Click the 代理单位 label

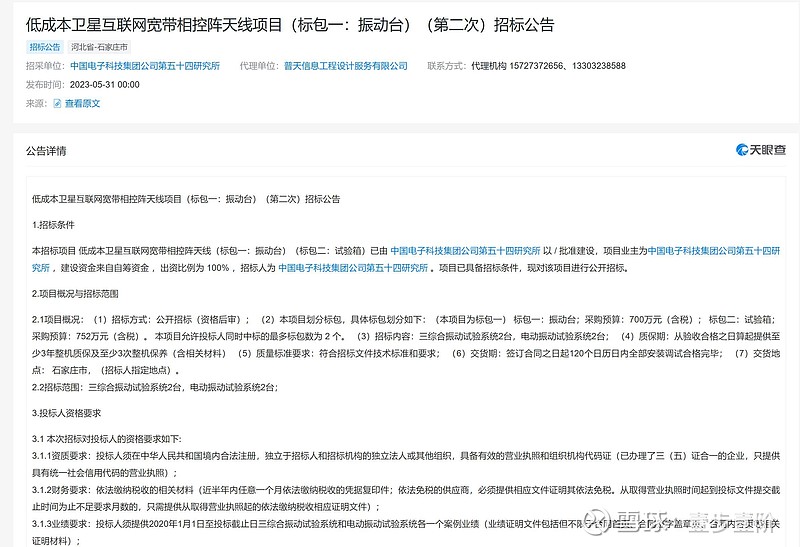(259, 66)
